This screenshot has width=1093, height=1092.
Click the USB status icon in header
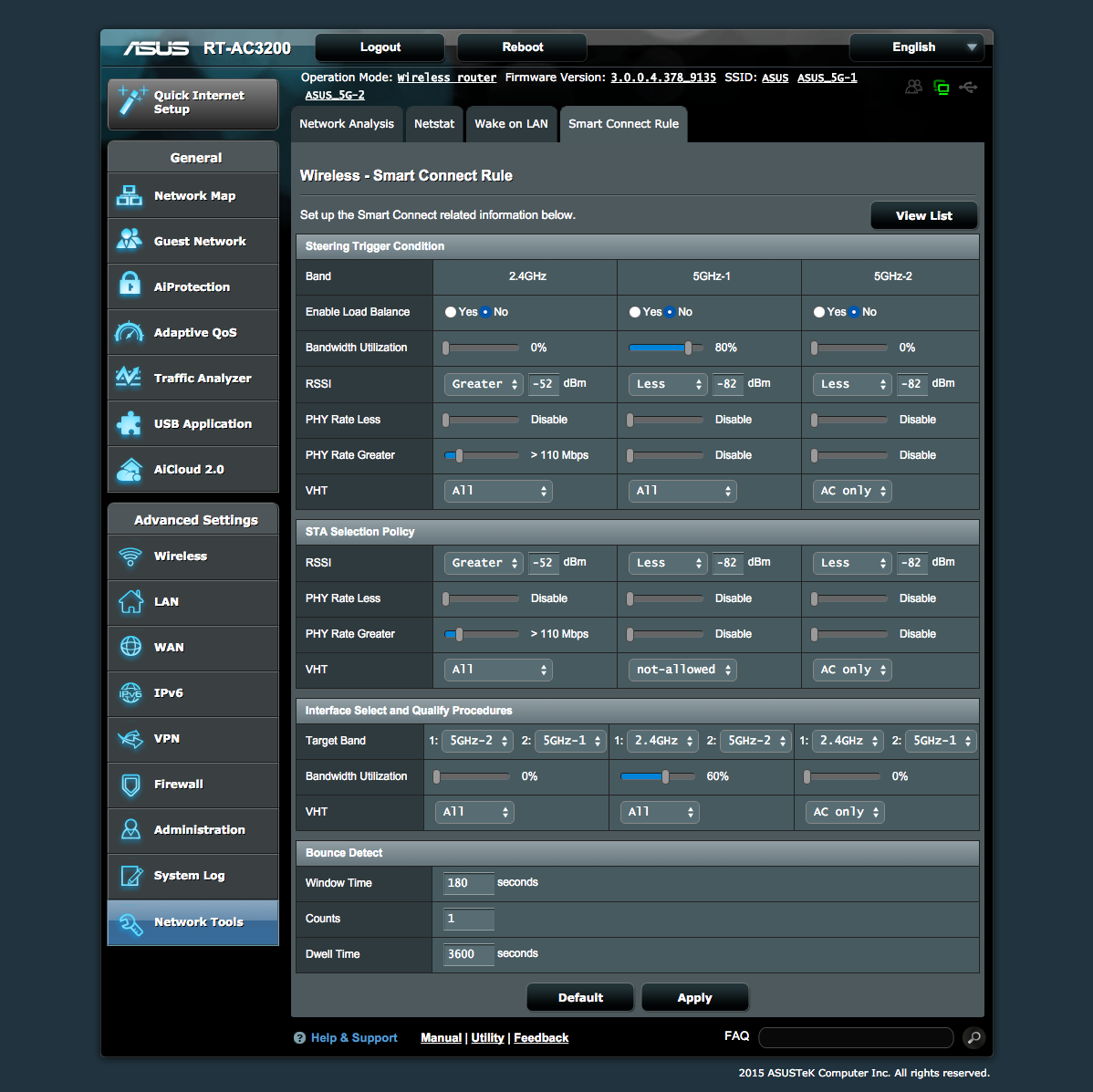[968, 88]
